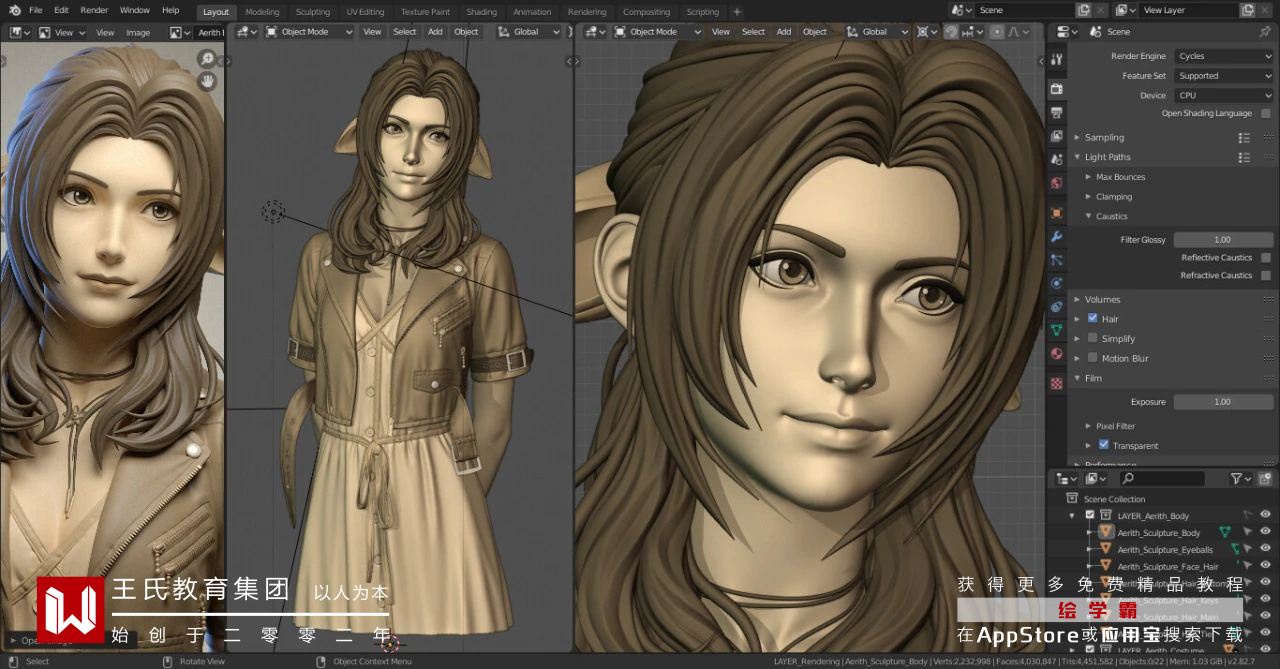
Task: Expand the Sampling panel
Action: click(x=1105, y=138)
